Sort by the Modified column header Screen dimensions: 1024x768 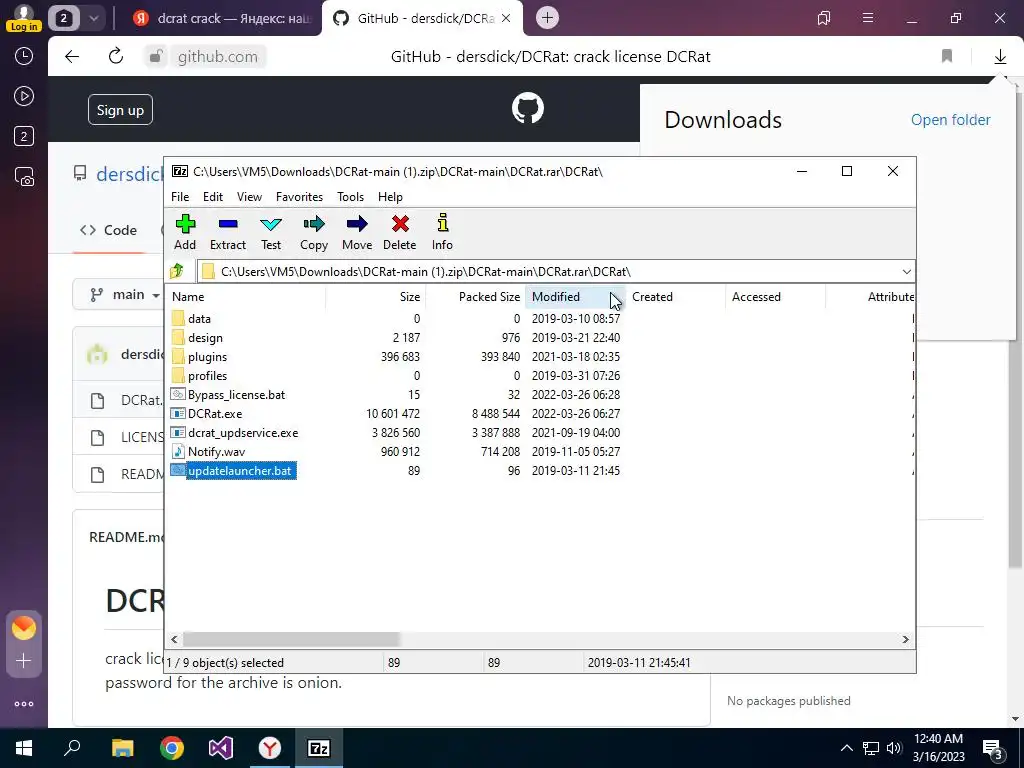click(575, 296)
